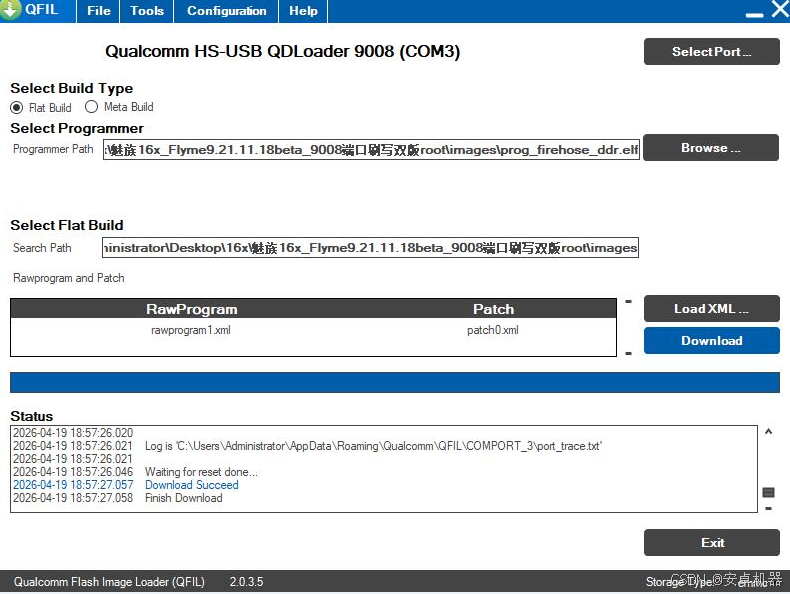
Task: Minimize the QFIL window
Action: pyautogui.click(x=754, y=15)
